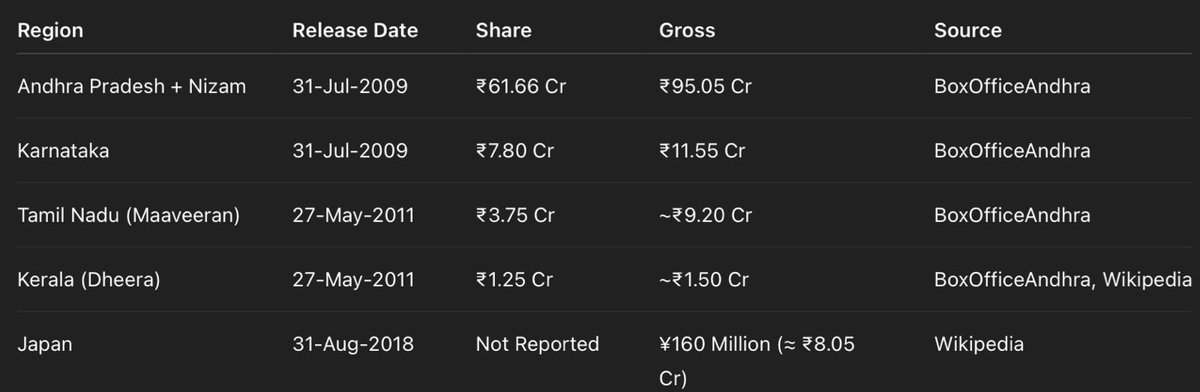
Task: Click the ~₹9.20 Cr gross value
Action: 705,215
